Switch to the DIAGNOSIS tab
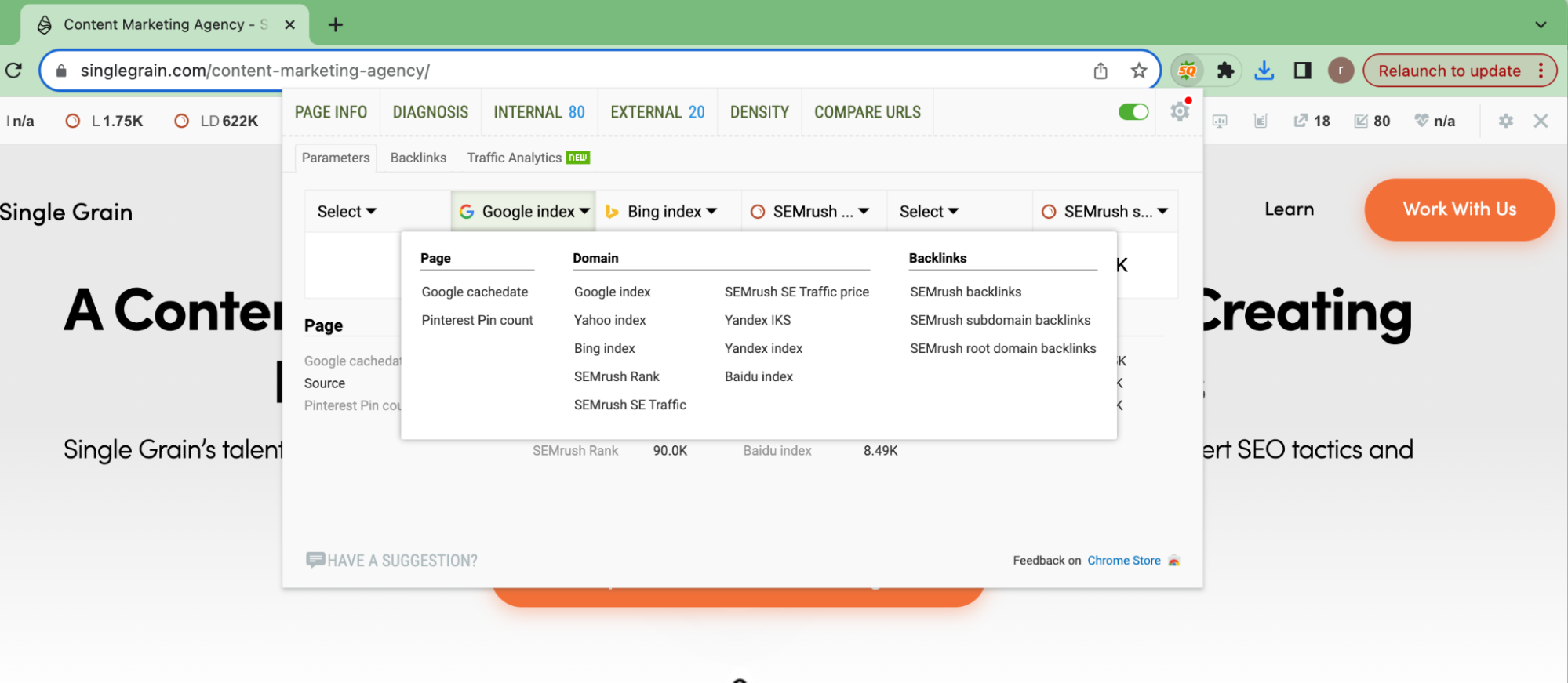The height and width of the screenshot is (683, 1568). pos(431,112)
